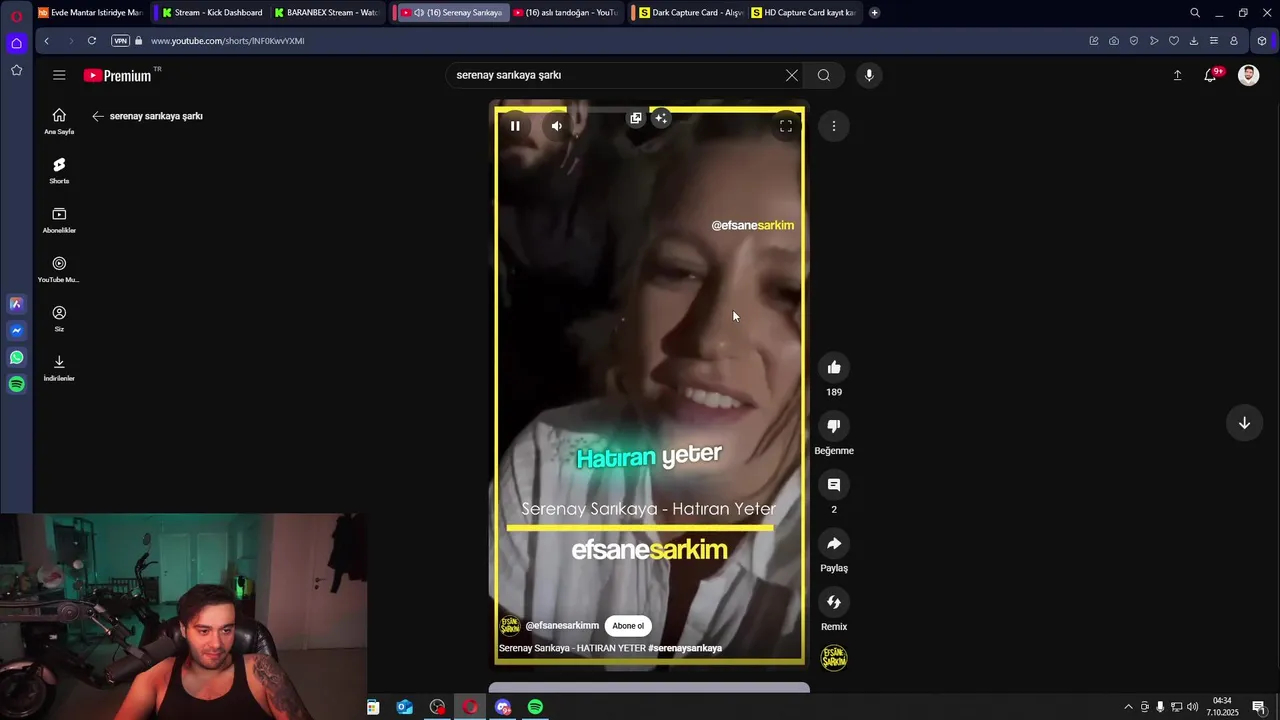Screen dimensions: 1280x720
Task: Open YouTube notifications bell
Action: click(x=1211, y=75)
